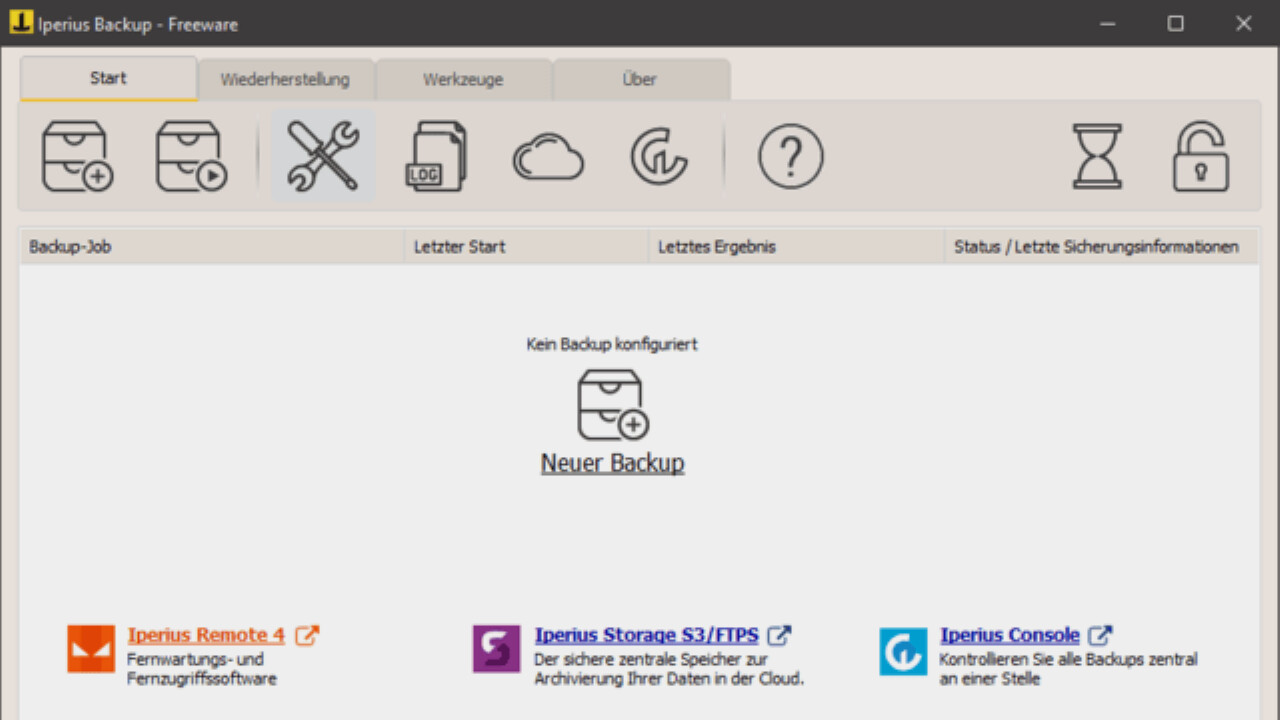
Task: Open the Iperius Storage S3/FTPS link
Action: tap(649, 635)
